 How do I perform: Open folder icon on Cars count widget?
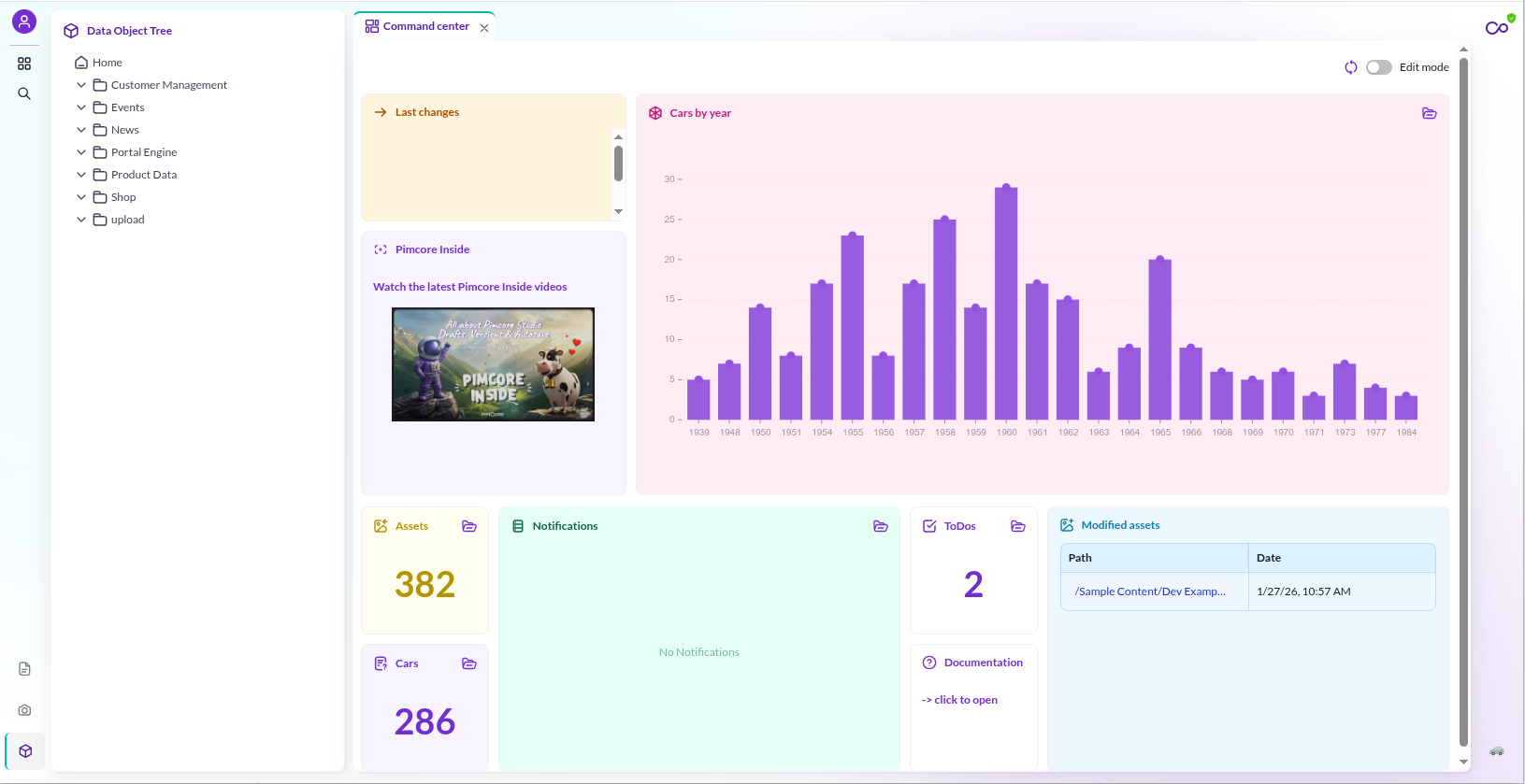(x=469, y=663)
